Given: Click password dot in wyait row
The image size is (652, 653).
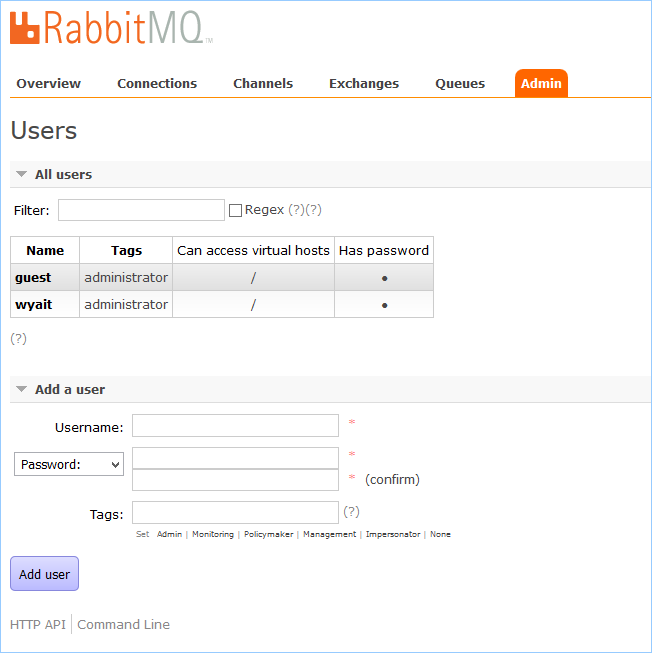Looking at the screenshot, I should [x=384, y=305].
